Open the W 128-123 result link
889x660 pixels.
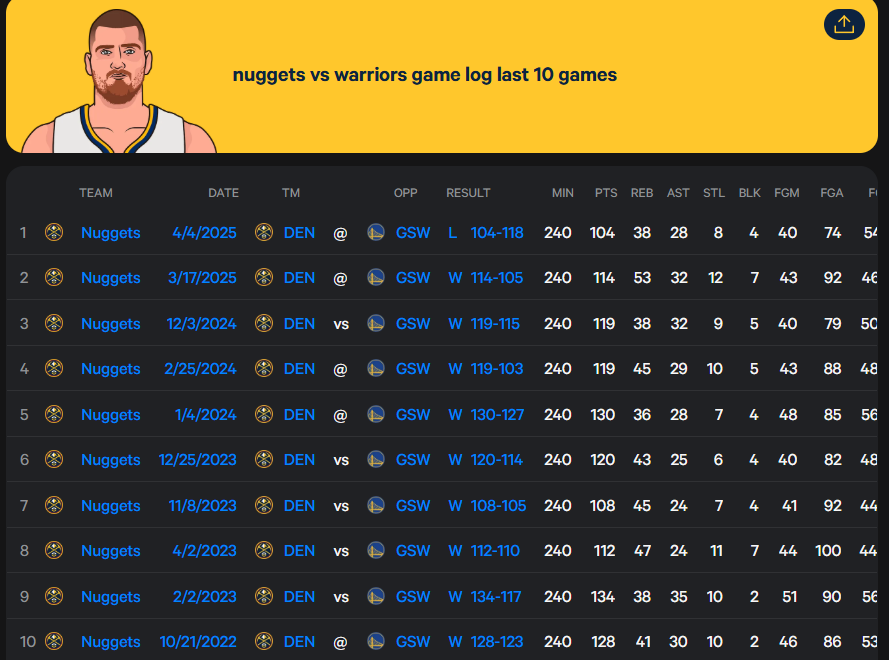[x=486, y=641]
